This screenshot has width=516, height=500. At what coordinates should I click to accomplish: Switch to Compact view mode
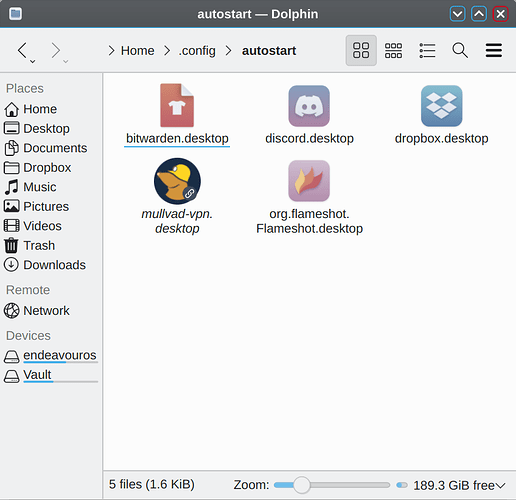point(393,50)
